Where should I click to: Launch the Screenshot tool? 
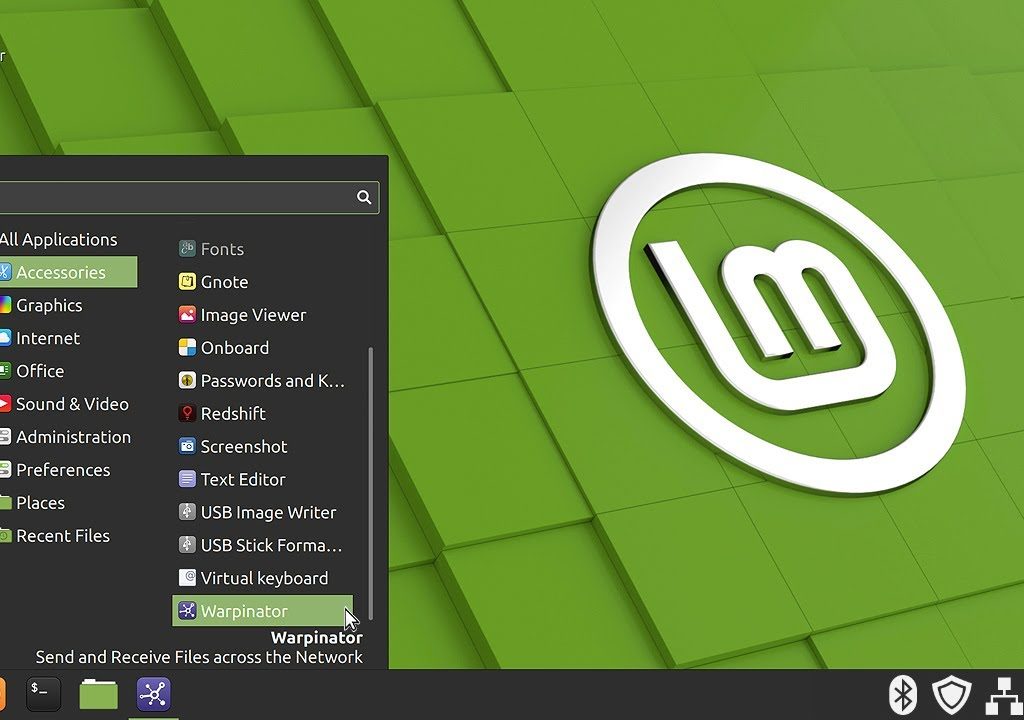262,446
